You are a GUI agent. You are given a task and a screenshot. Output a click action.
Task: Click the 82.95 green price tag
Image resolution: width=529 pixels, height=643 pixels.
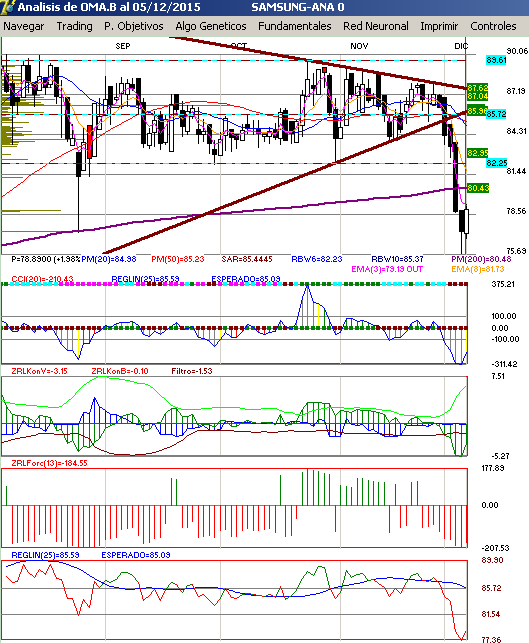click(478, 153)
